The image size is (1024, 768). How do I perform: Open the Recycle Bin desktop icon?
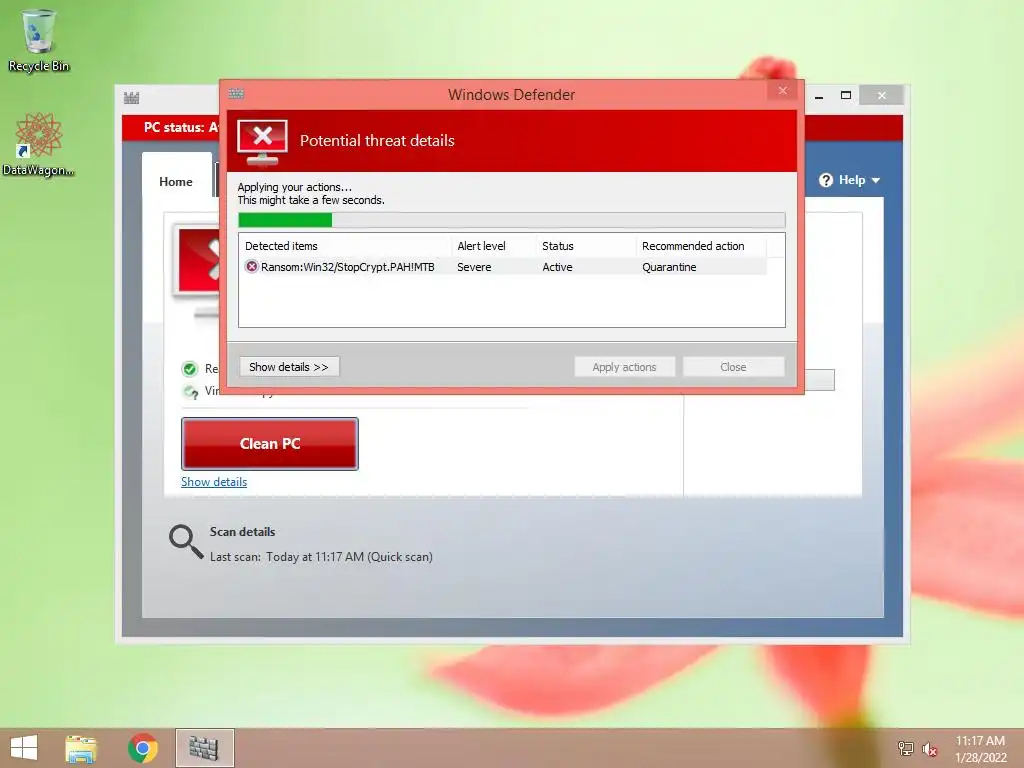pyautogui.click(x=39, y=40)
